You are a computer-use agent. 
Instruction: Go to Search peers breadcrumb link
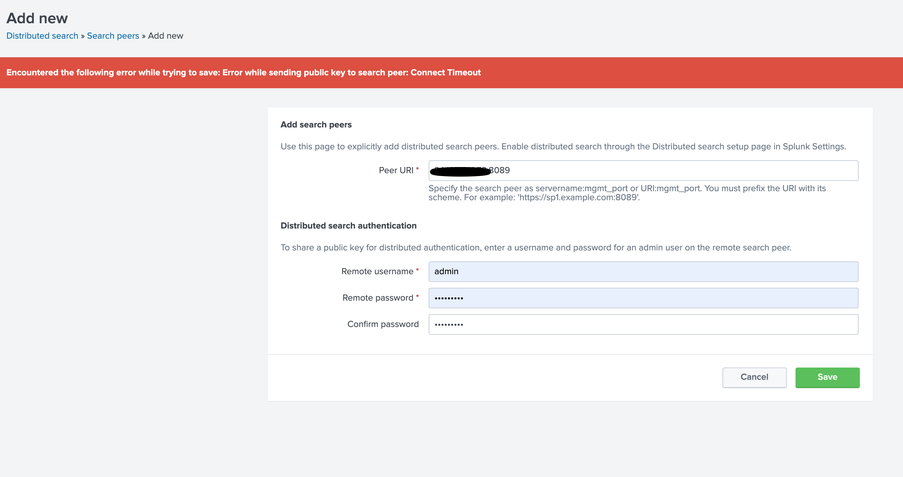click(113, 36)
